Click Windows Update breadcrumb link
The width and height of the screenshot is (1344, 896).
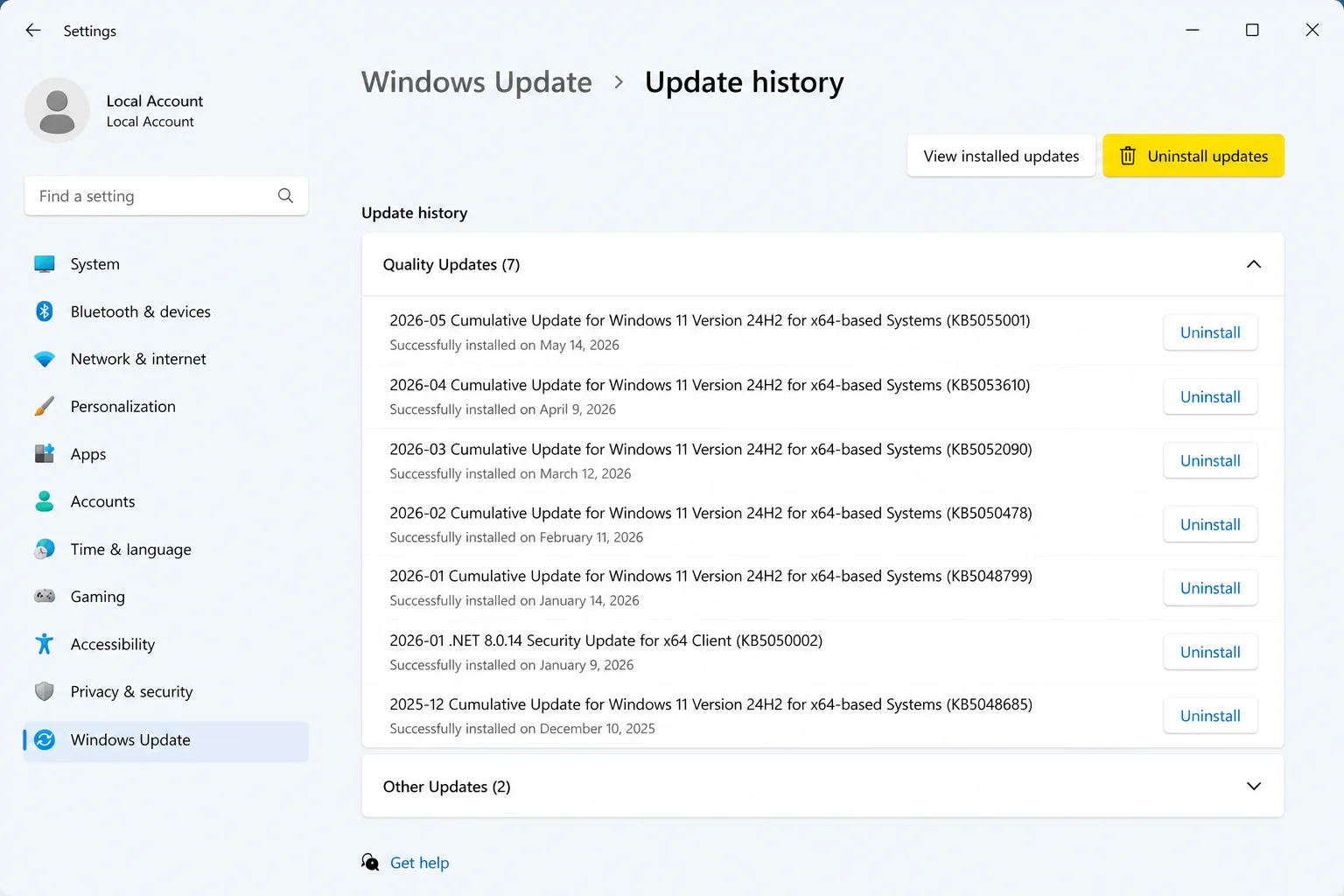coord(477,81)
